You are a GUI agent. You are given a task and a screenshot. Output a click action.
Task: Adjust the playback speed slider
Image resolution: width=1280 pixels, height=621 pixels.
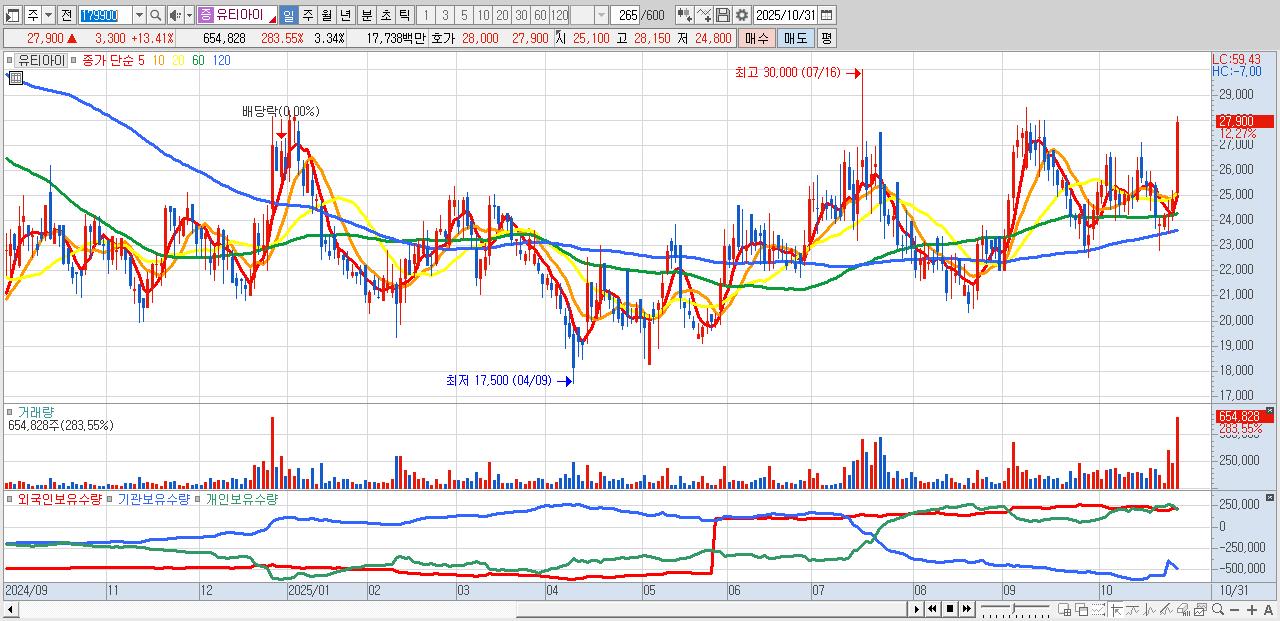(1015, 609)
